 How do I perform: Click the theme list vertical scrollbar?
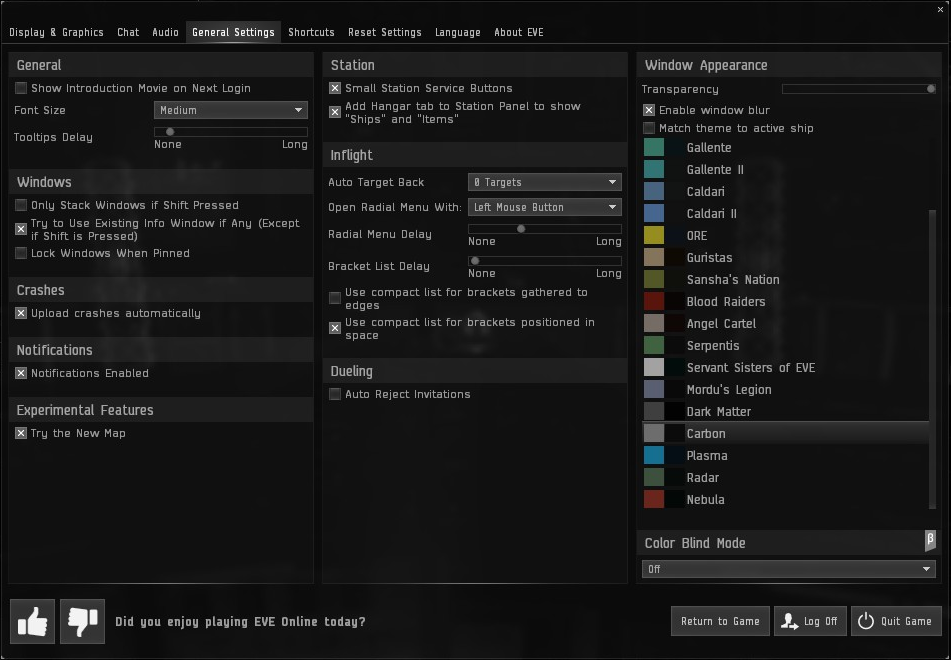tap(932, 359)
